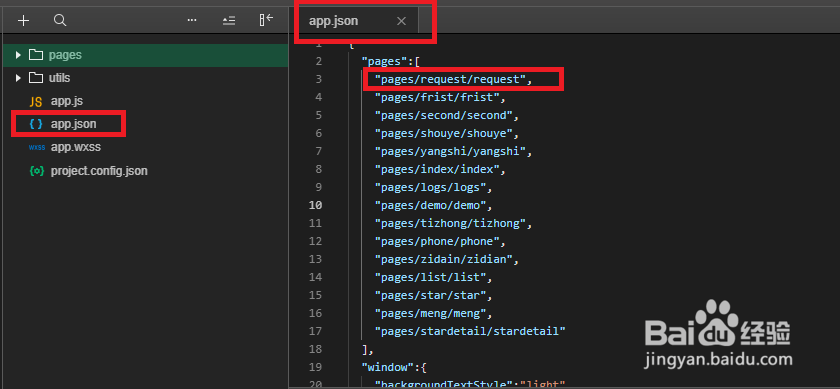840x389 pixels.
Task: Expand the pages folder arrow
Action: (x=18, y=55)
